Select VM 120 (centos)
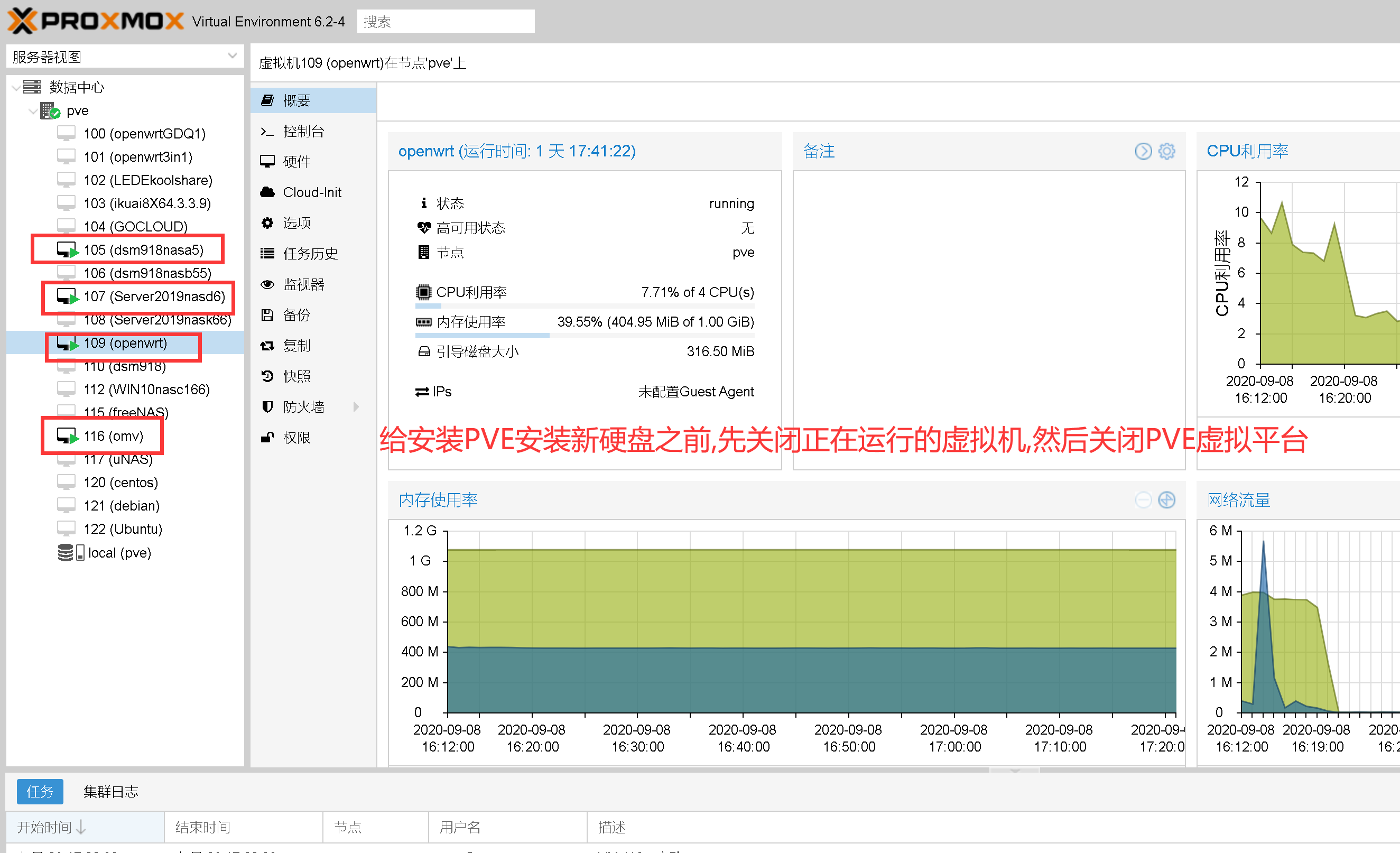This screenshot has height=853, width=1400. click(x=120, y=483)
